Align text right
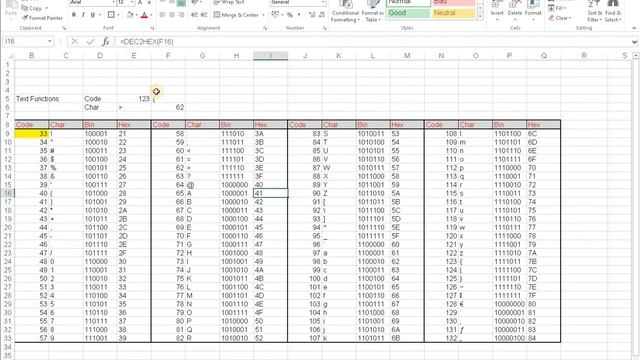This screenshot has height=360, width=640. point(182,15)
